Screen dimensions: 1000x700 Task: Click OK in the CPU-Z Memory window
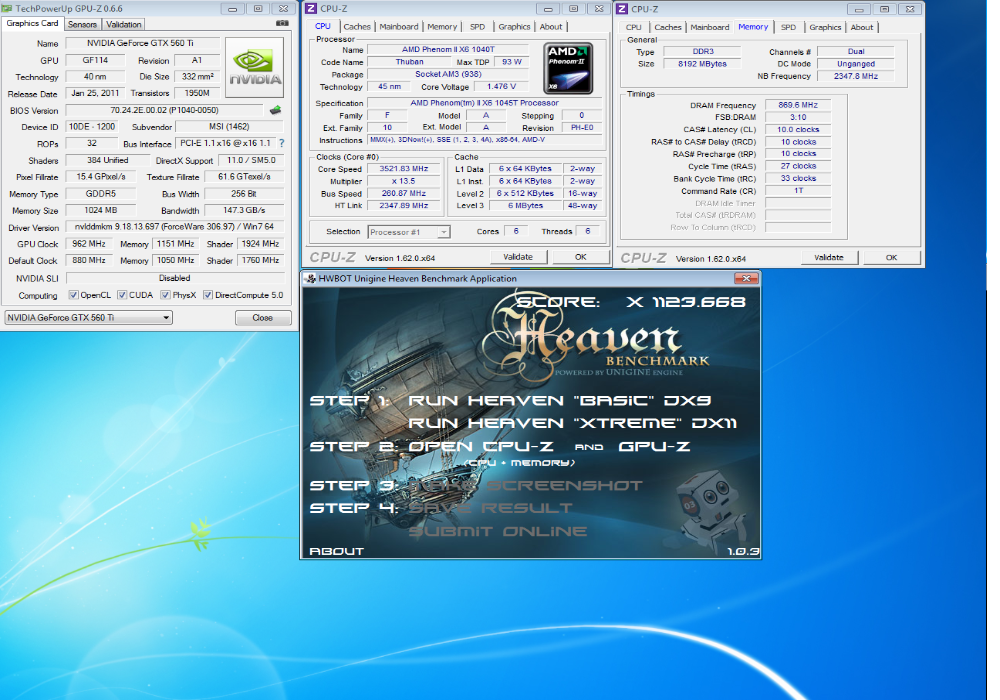(892, 258)
